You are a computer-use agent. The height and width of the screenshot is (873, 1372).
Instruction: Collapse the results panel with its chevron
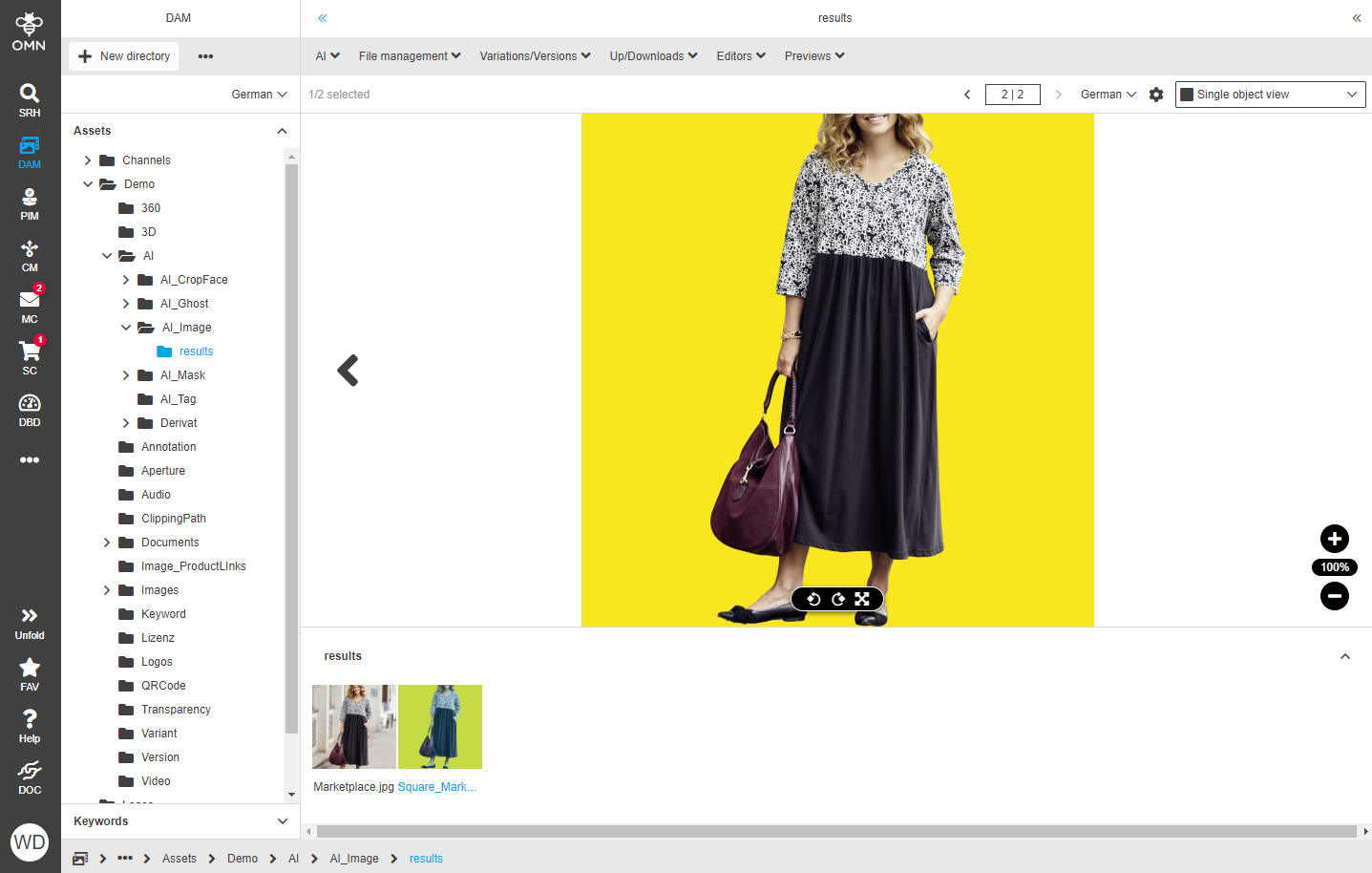tap(1345, 656)
